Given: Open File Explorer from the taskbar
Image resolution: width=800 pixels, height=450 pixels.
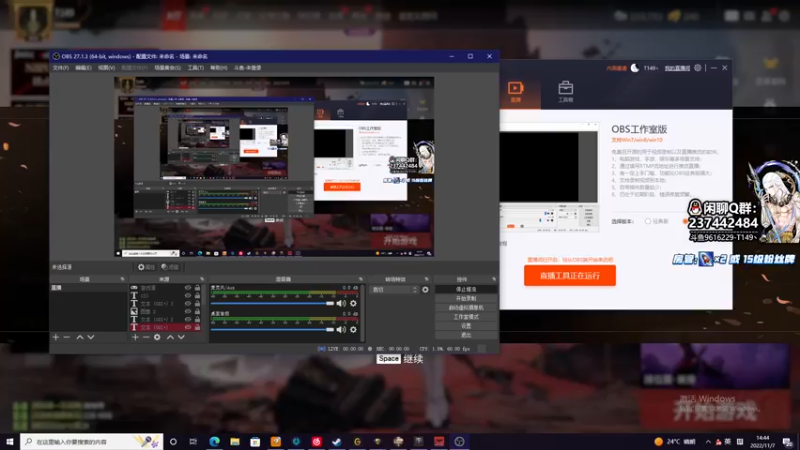Looking at the screenshot, I should tap(235, 441).
